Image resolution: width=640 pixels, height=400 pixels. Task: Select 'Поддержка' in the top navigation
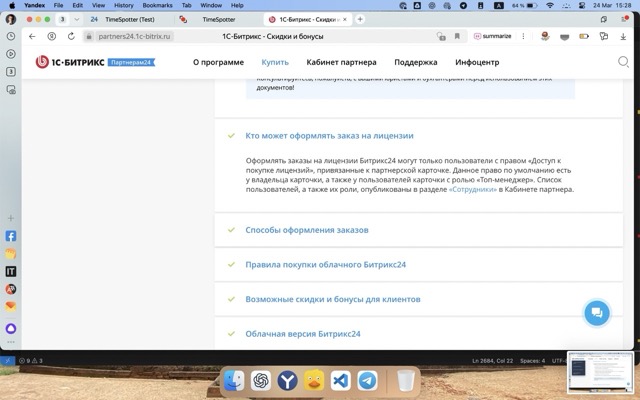pos(415,62)
